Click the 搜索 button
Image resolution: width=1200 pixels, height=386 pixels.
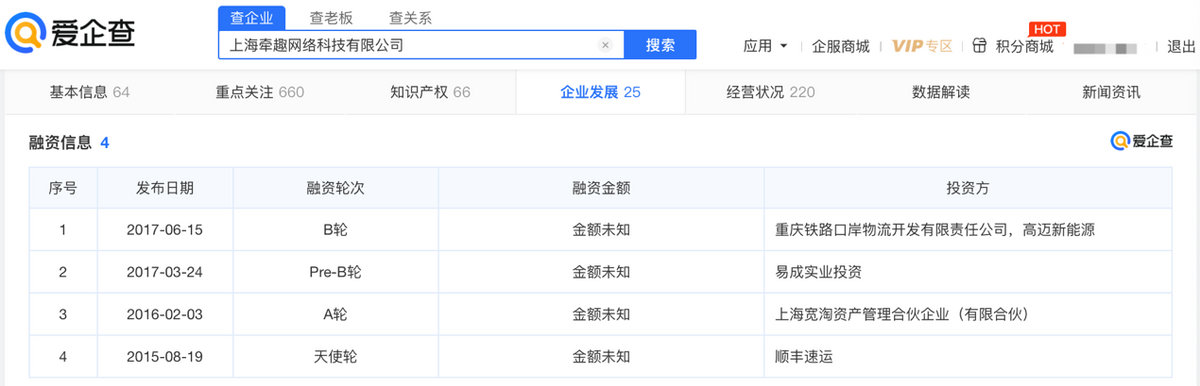[660, 45]
